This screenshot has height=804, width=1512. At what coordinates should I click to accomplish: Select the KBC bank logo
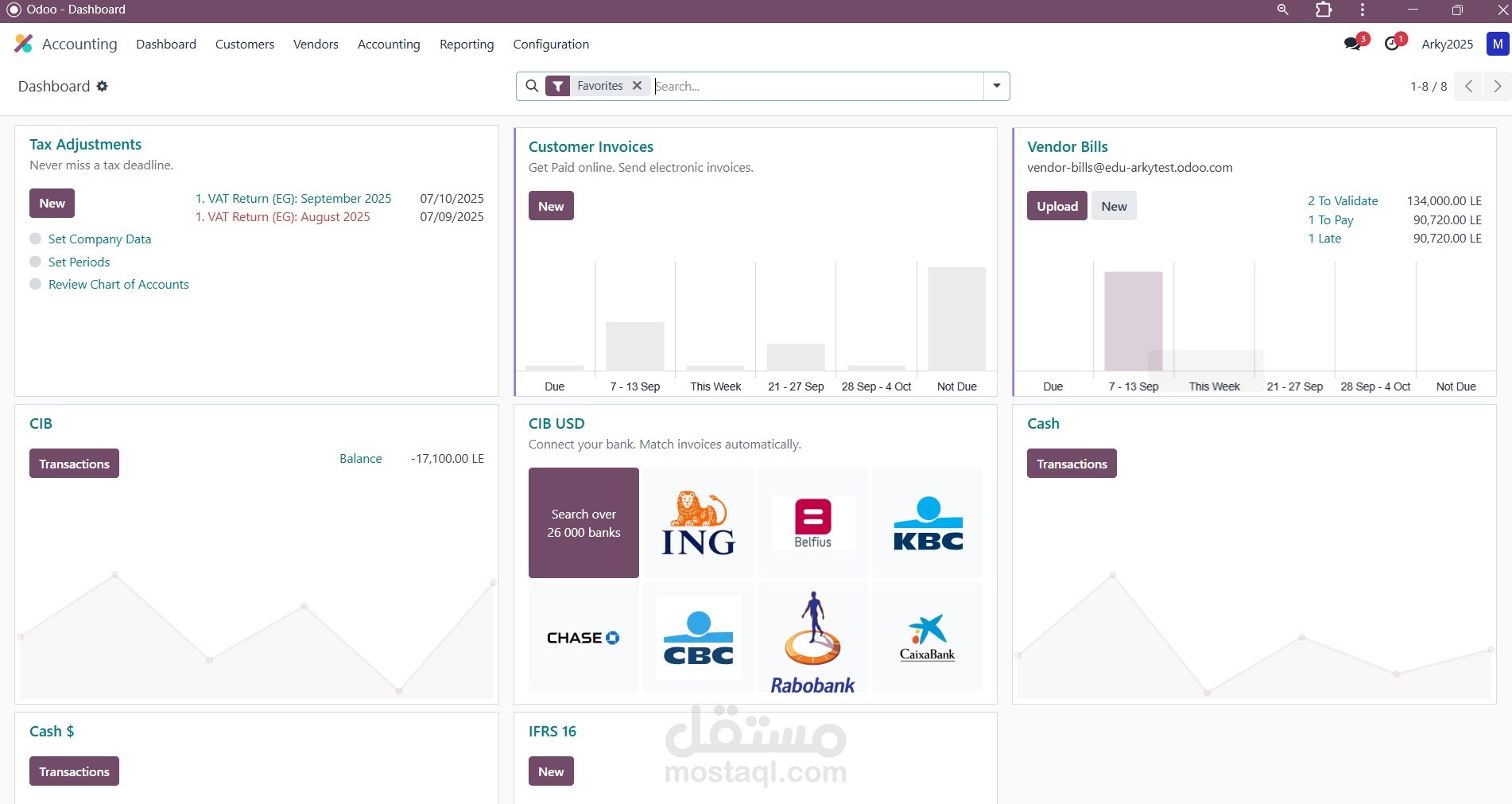928,522
